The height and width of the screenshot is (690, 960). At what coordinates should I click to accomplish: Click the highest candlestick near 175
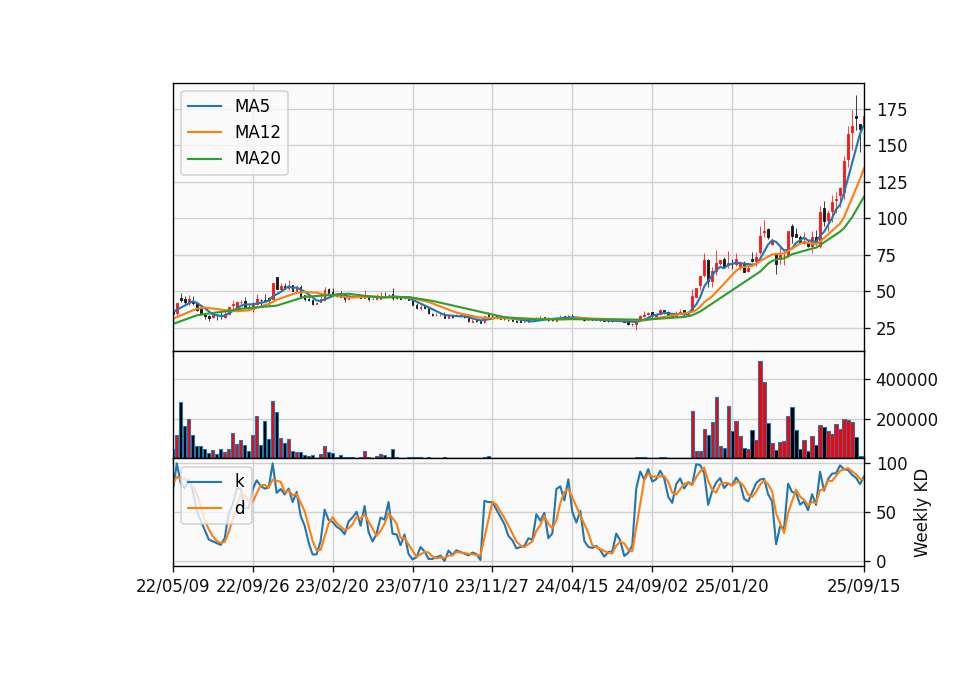pos(857,113)
